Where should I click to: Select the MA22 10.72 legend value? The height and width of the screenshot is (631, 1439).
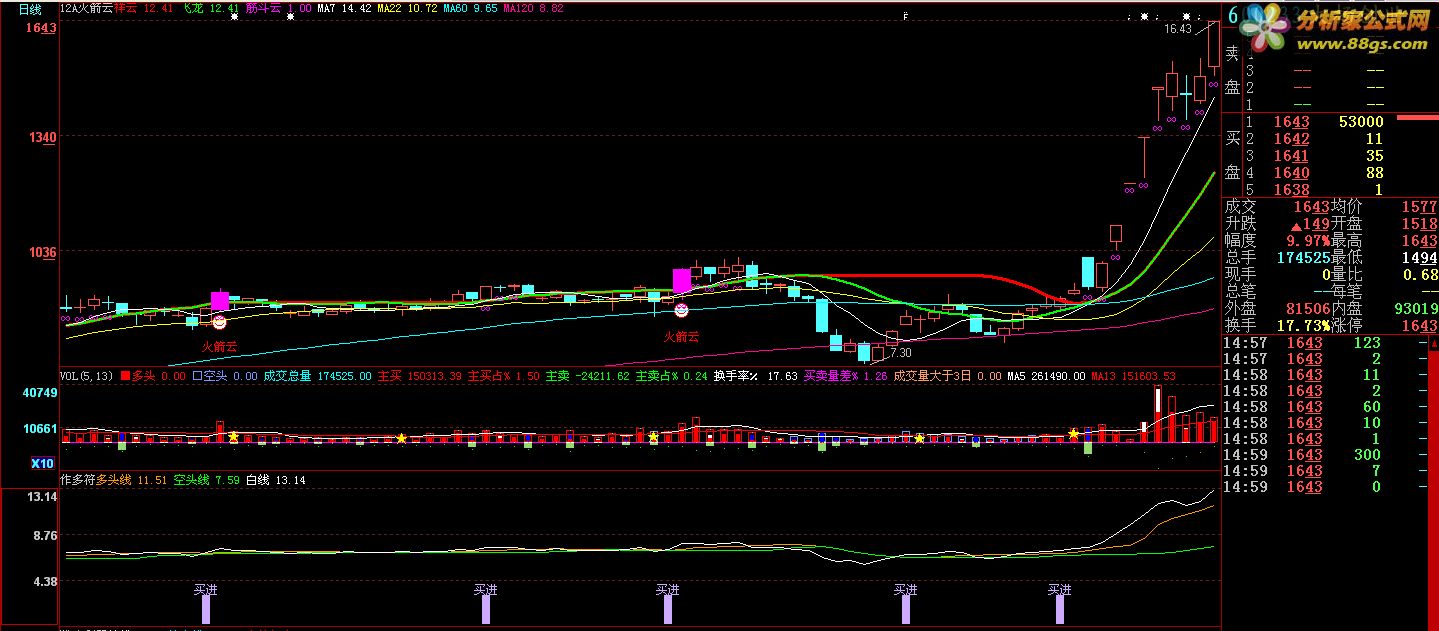(407, 7)
